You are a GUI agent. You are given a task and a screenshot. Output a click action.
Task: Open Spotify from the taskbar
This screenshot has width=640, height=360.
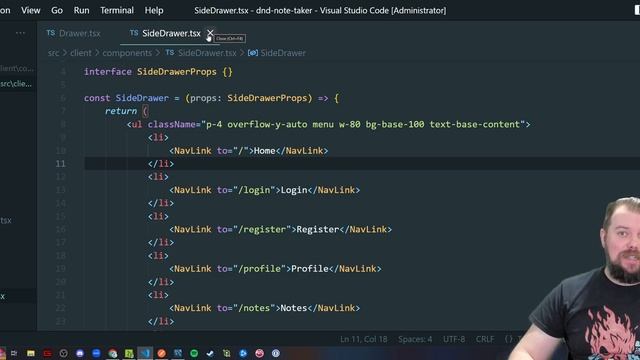coord(194,353)
